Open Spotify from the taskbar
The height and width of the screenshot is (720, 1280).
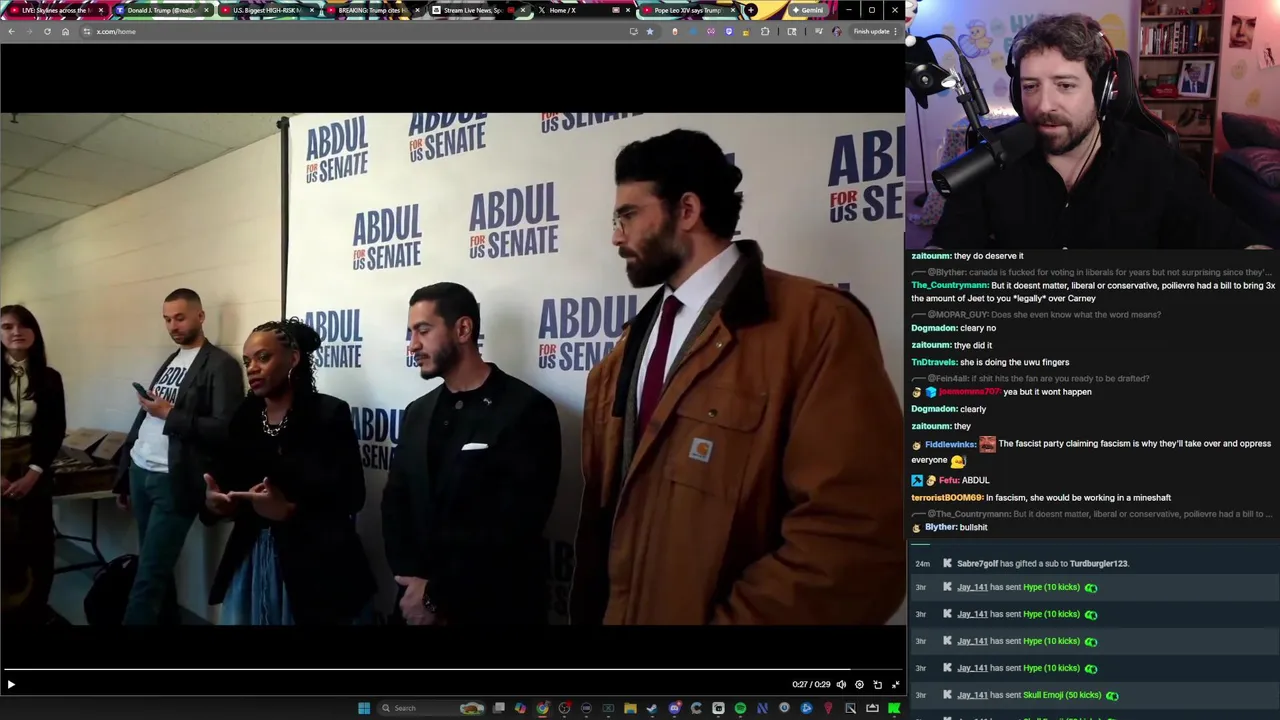[740, 708]
